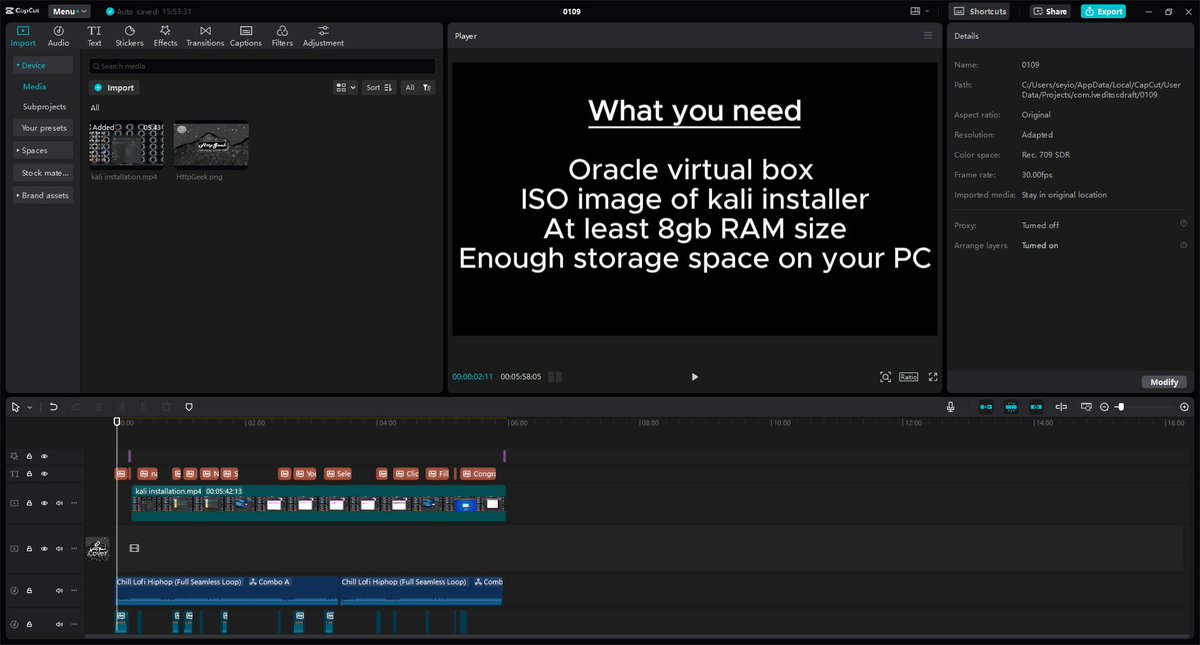Click the Export button
This screenshot has width=1200, height=645.
click(1103, 11)
